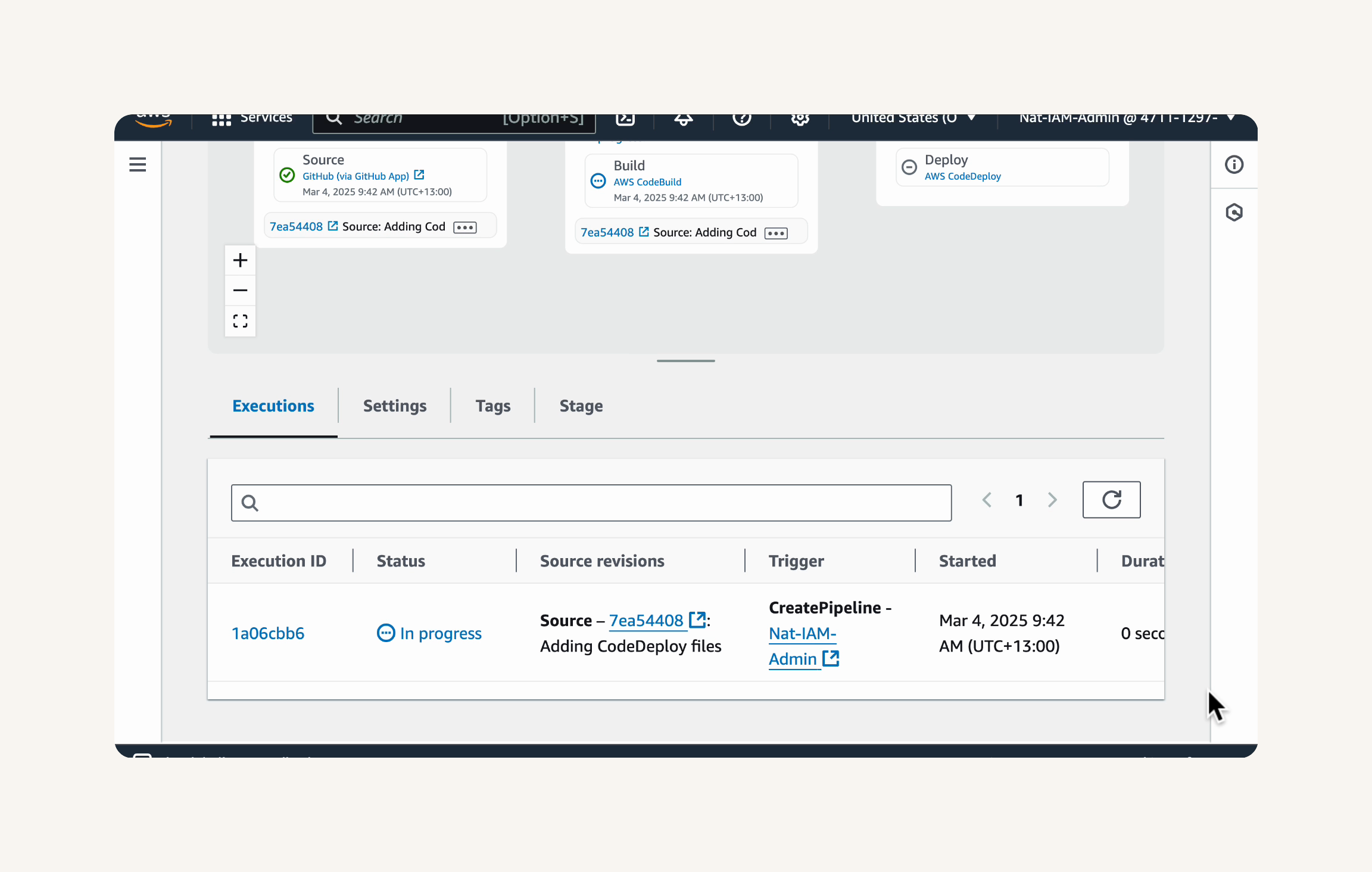
Task: Click the Started column header
Action: 967,561
